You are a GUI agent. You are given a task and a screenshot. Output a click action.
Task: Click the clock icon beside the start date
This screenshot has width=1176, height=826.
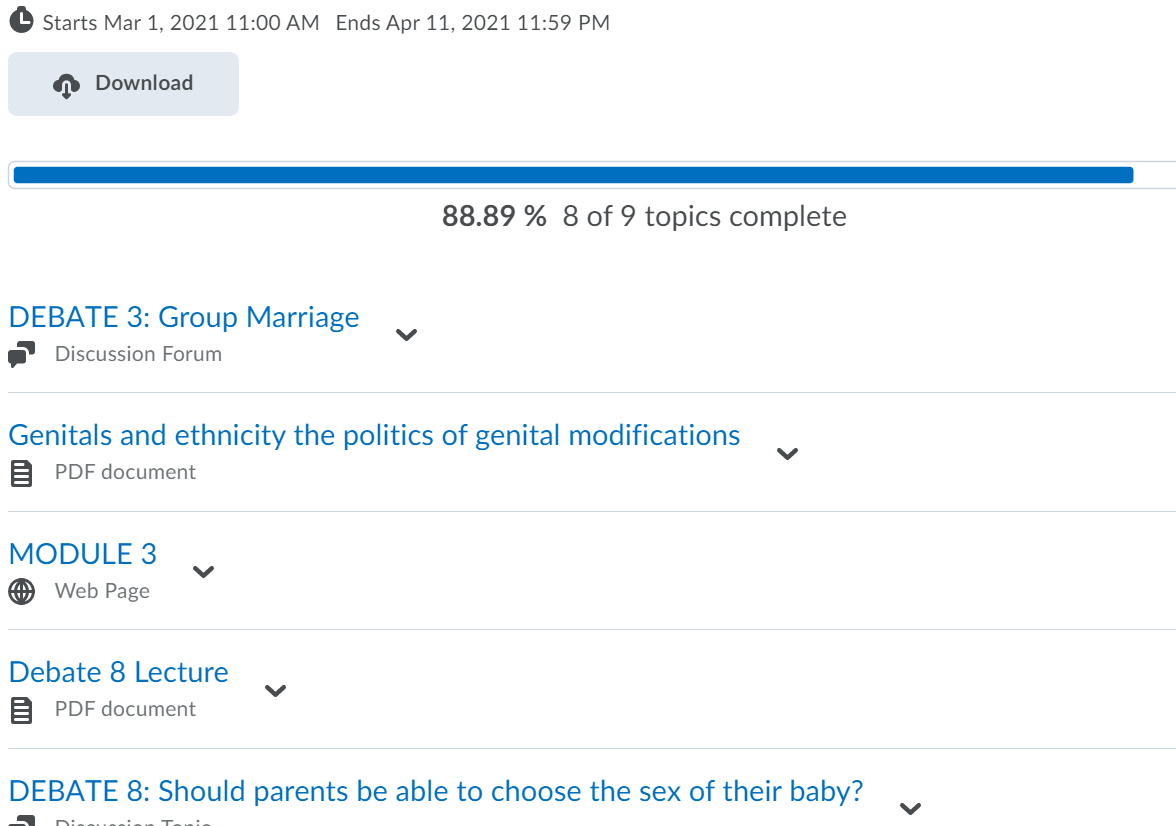21,20
